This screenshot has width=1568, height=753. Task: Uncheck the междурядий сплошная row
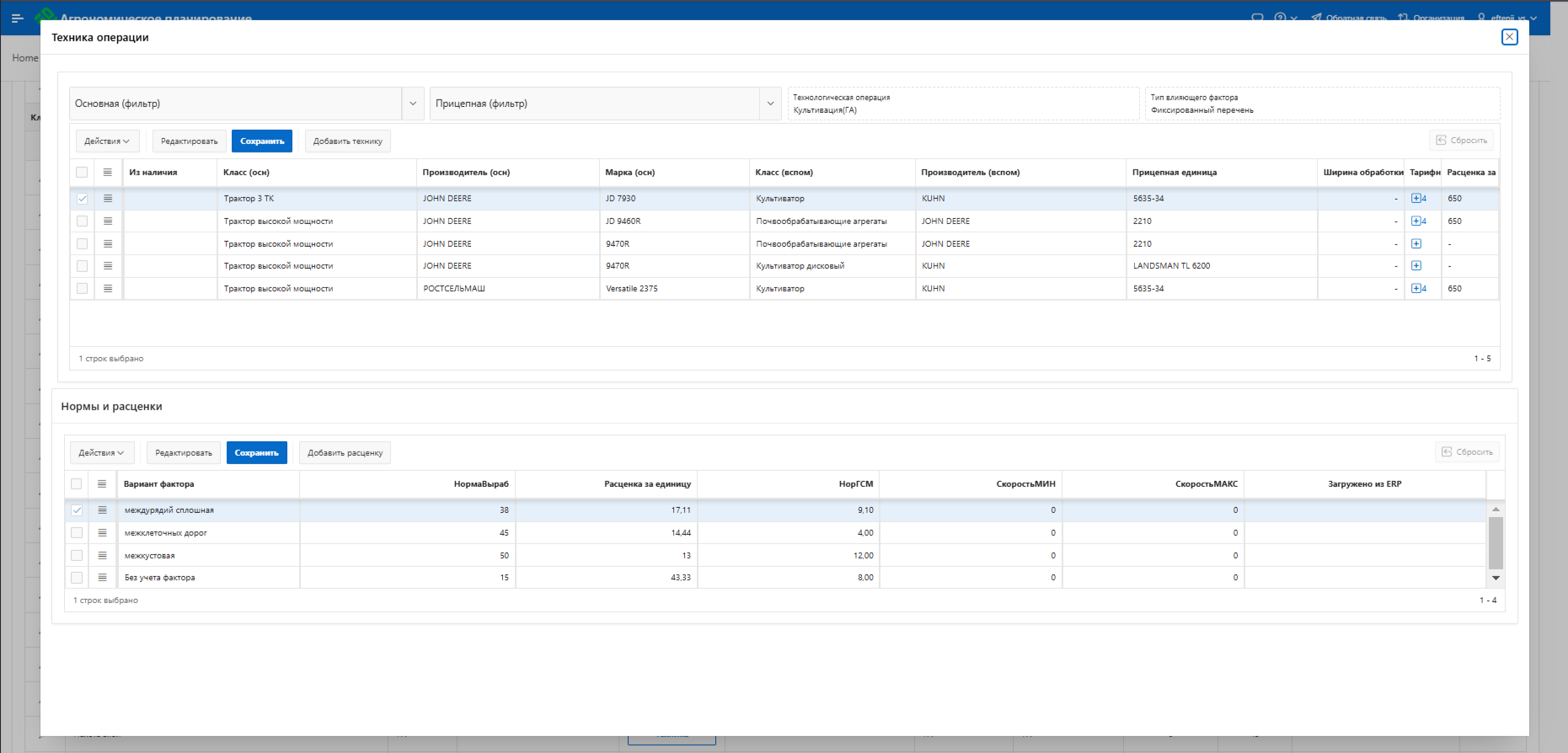77,510
